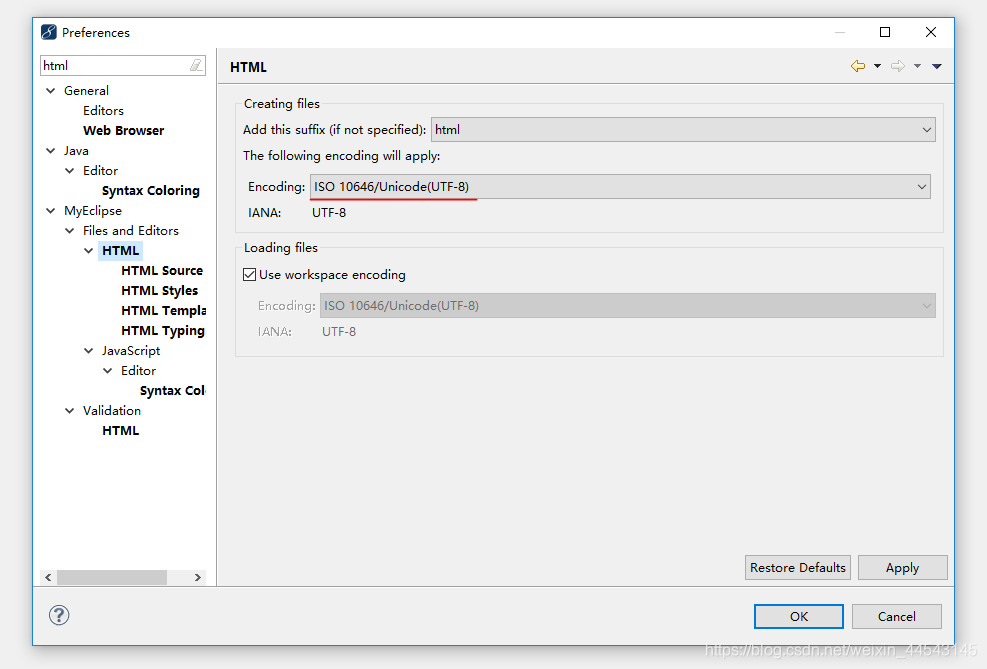
Task: Confirm with the OK button
Action: pos(799,616)
